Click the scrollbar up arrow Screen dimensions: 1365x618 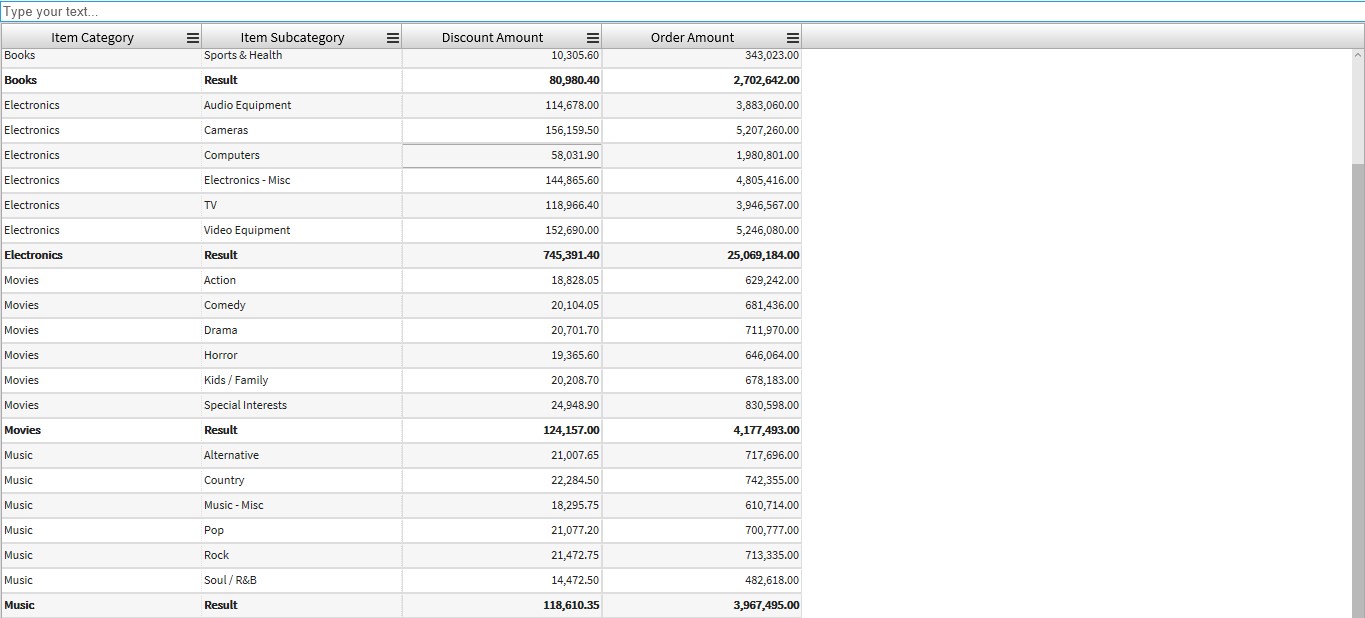pyautogui.click(x=1357, y=56)
